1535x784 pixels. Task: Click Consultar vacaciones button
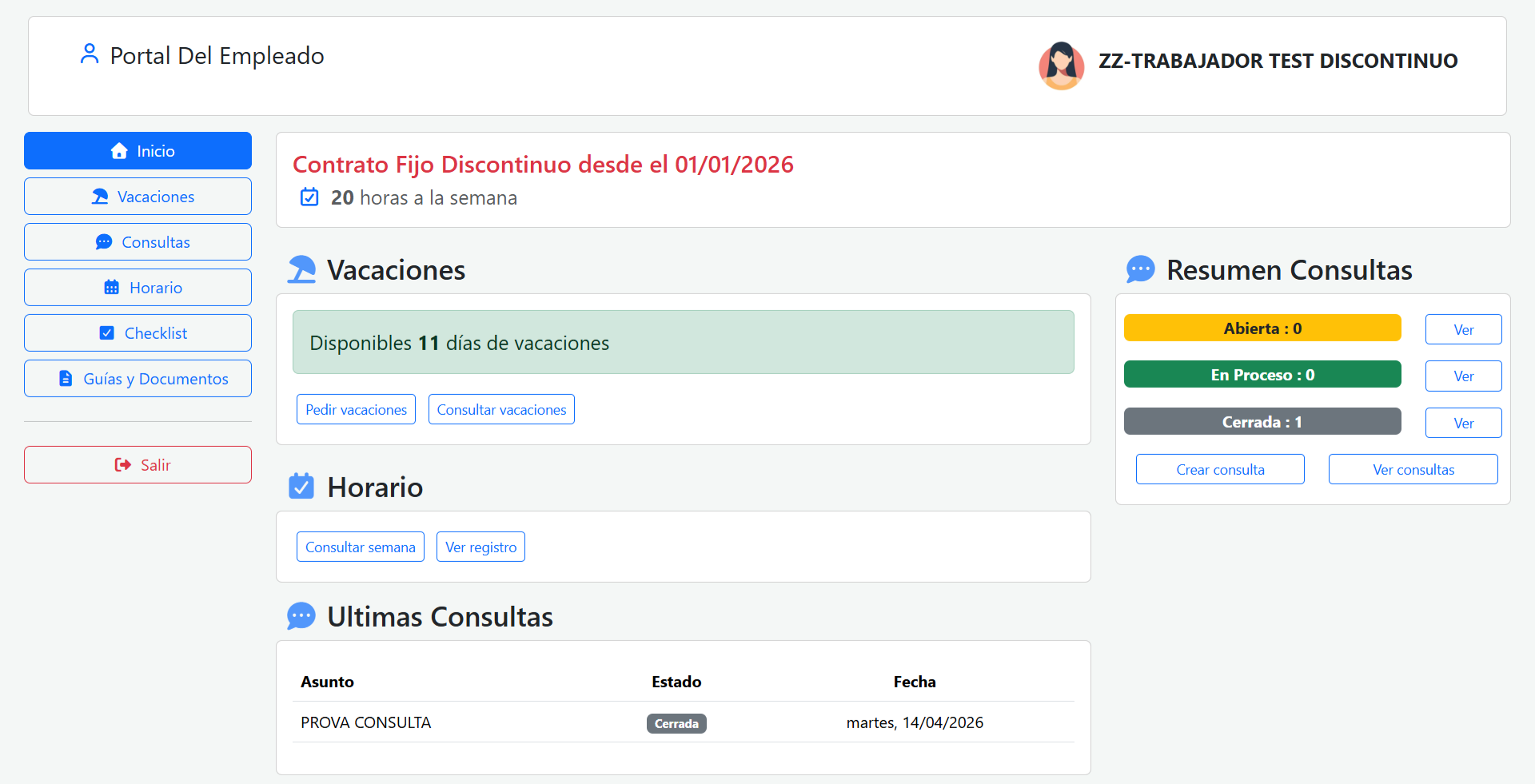[x=501, y=409]
